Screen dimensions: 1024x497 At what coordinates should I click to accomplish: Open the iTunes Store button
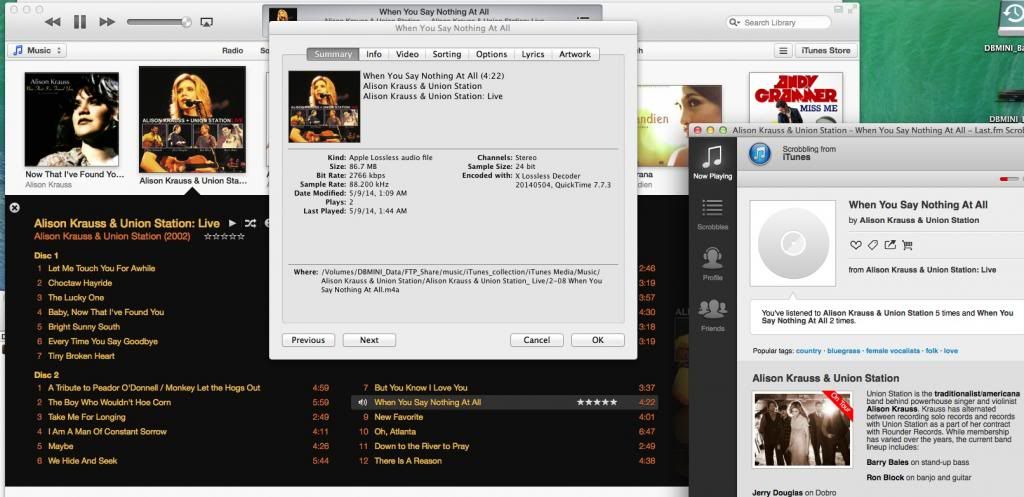(x=825, y=50)
